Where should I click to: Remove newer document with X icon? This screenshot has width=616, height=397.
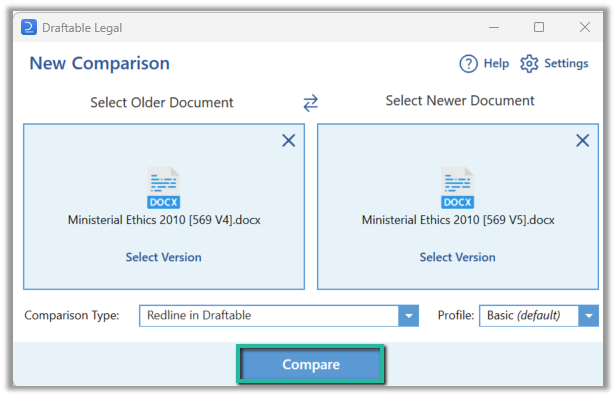(582, 140)
